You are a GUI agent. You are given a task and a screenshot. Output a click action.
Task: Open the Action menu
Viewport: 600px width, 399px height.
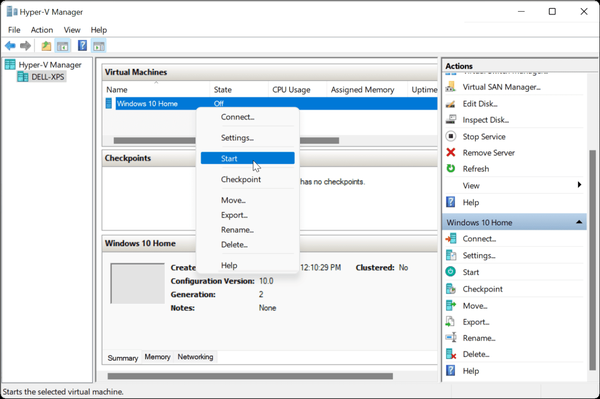(42, 30)
